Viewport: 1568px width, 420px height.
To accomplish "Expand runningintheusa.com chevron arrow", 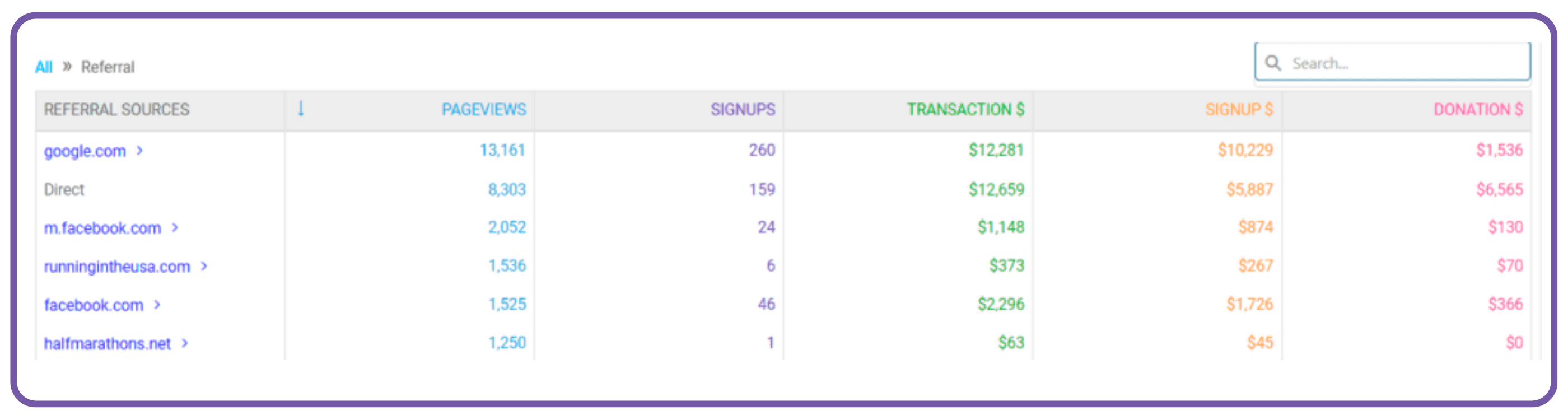I will [x=204, y=266].
